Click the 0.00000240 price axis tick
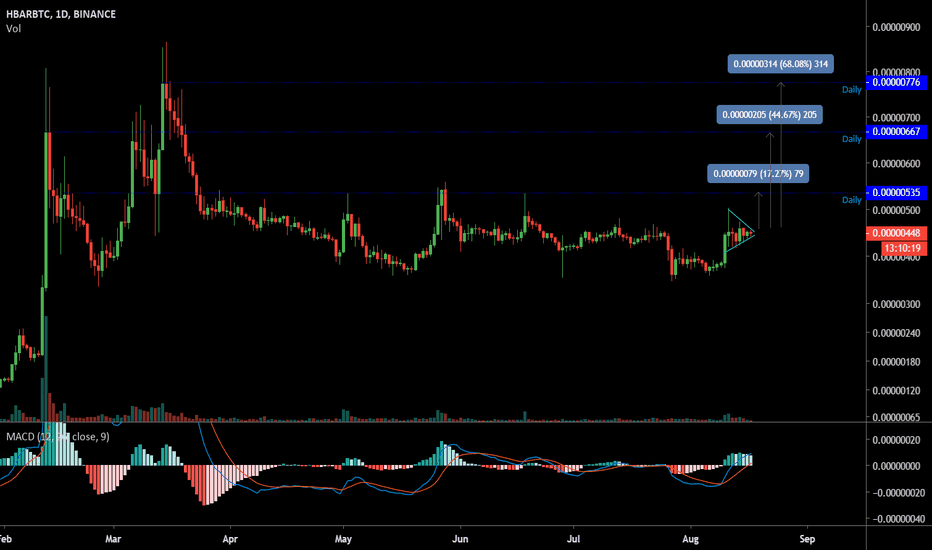Viewport: 932px width, 550px height. tap(896, 333)
